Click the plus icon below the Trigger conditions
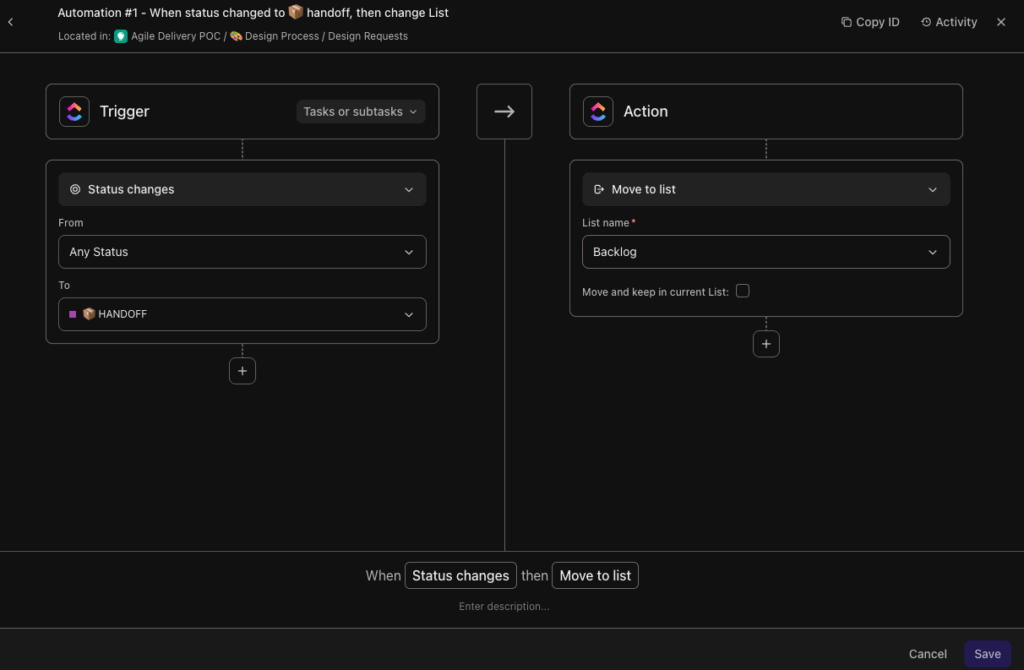1024x670 pixels. click(x=242, y=370)
